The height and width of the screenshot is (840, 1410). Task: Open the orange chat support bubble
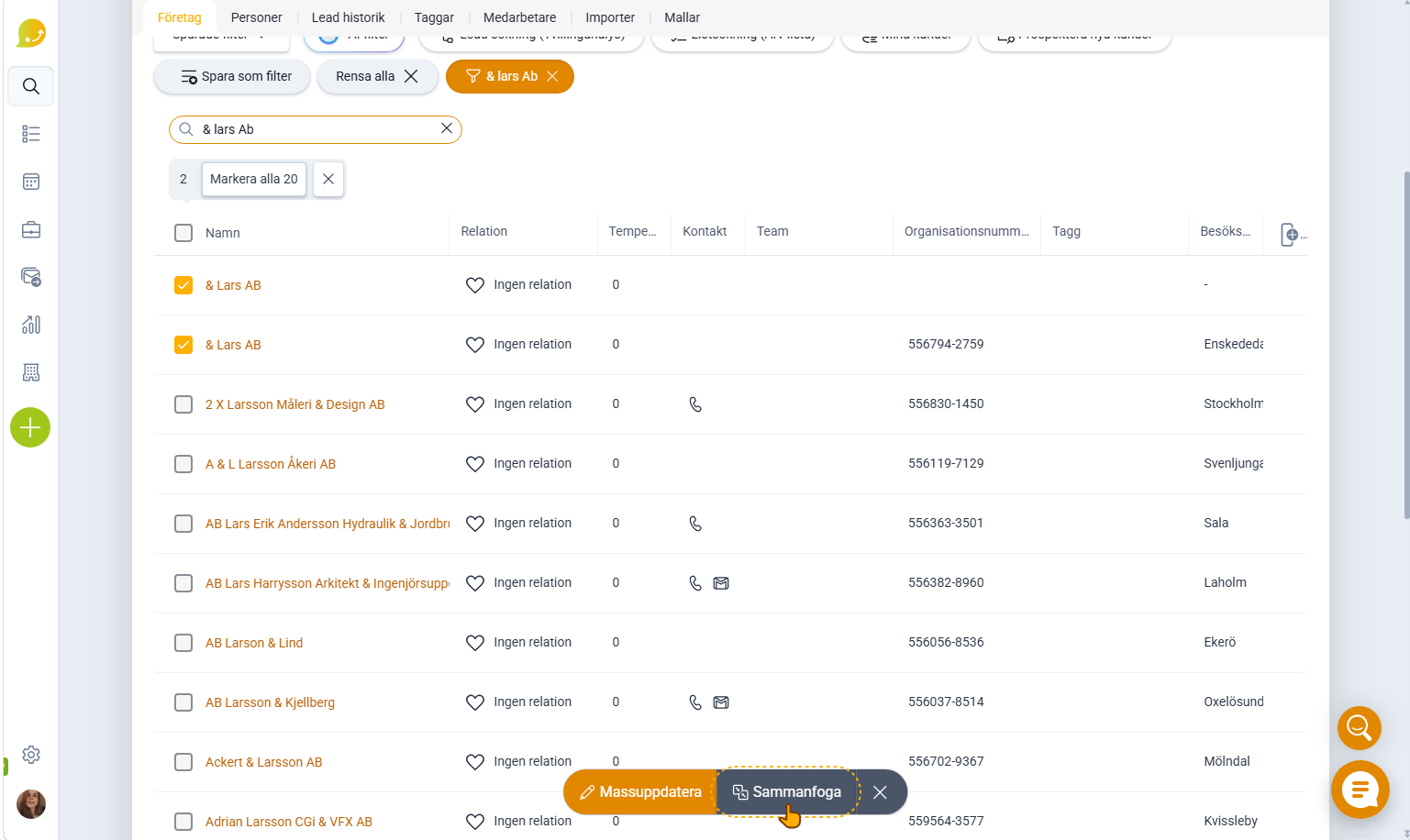pyautogui.click(x=1360, y=790)
